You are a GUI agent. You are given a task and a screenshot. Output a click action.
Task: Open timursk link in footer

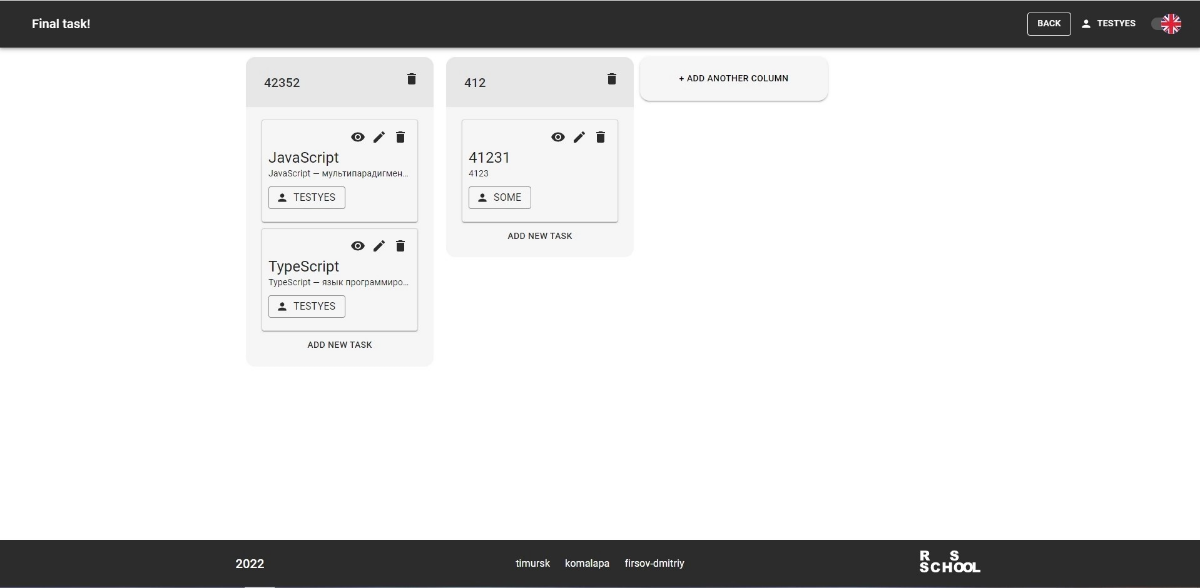(532, 564)
